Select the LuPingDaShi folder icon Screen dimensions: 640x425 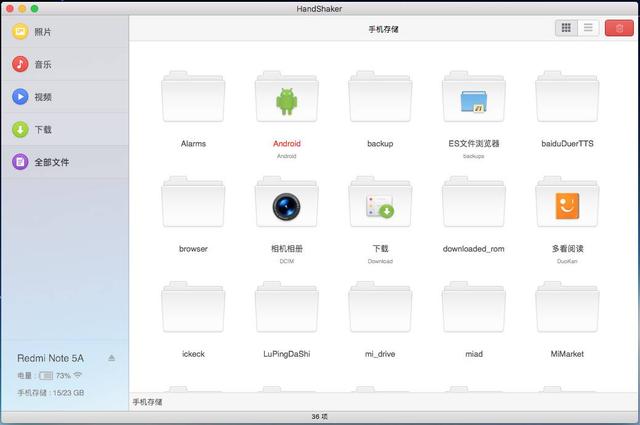click(x=287, y=307)
